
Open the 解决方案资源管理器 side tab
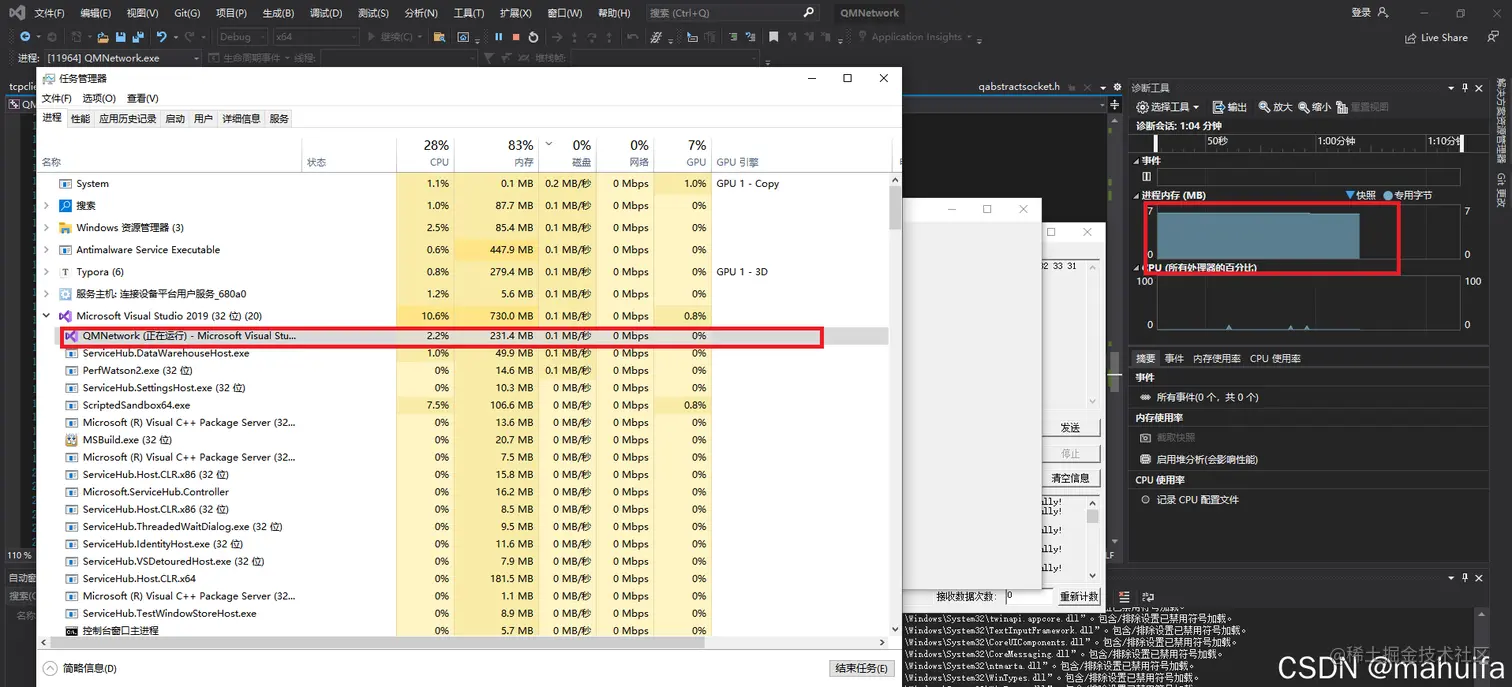click(1501, 121)
